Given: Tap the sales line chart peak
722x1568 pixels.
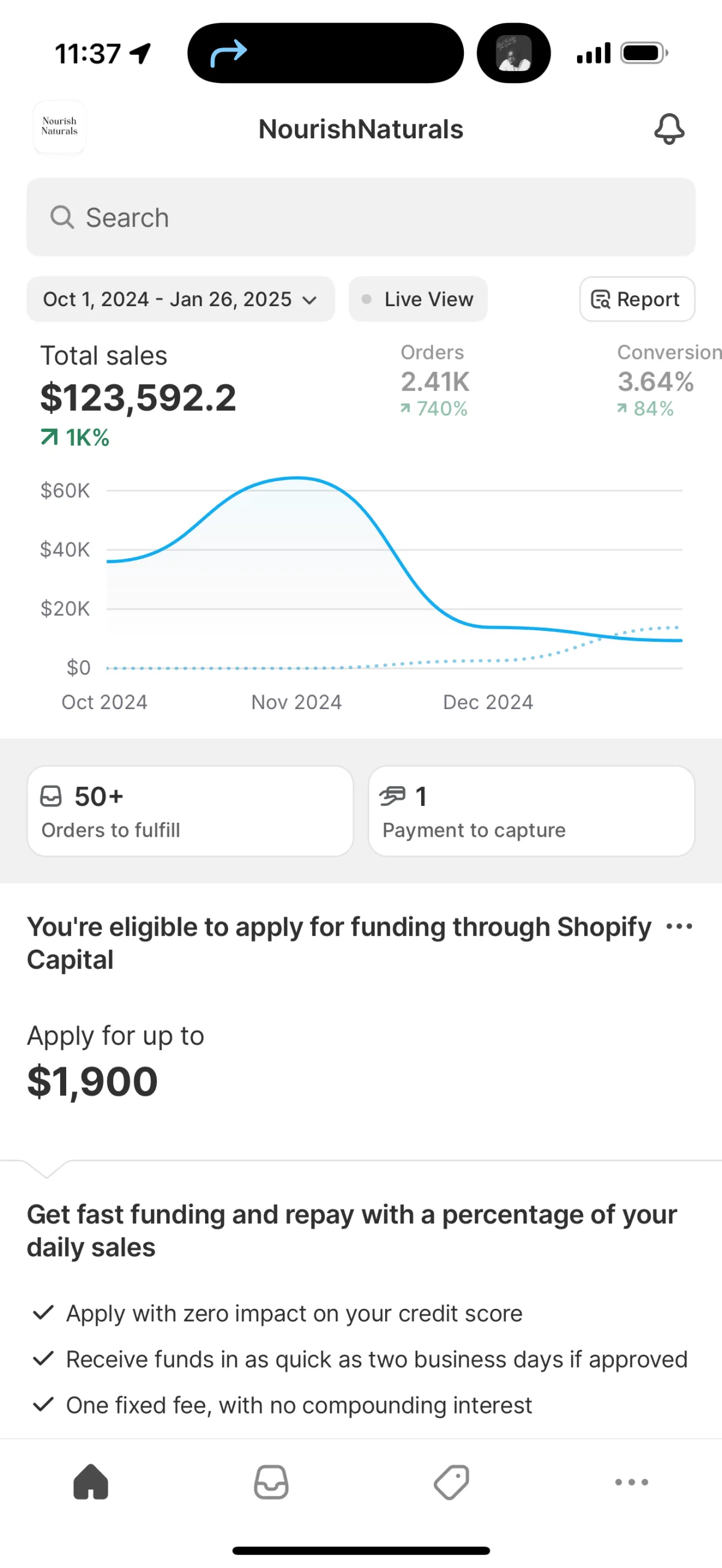Looking at the screenshot, I should pos(297,478).
